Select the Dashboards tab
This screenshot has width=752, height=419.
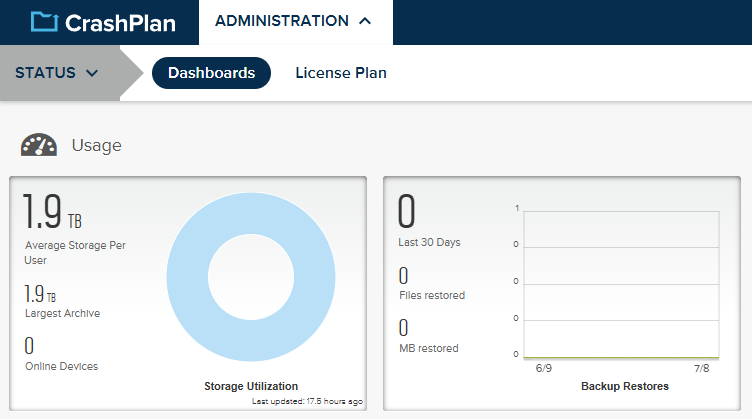211,73
